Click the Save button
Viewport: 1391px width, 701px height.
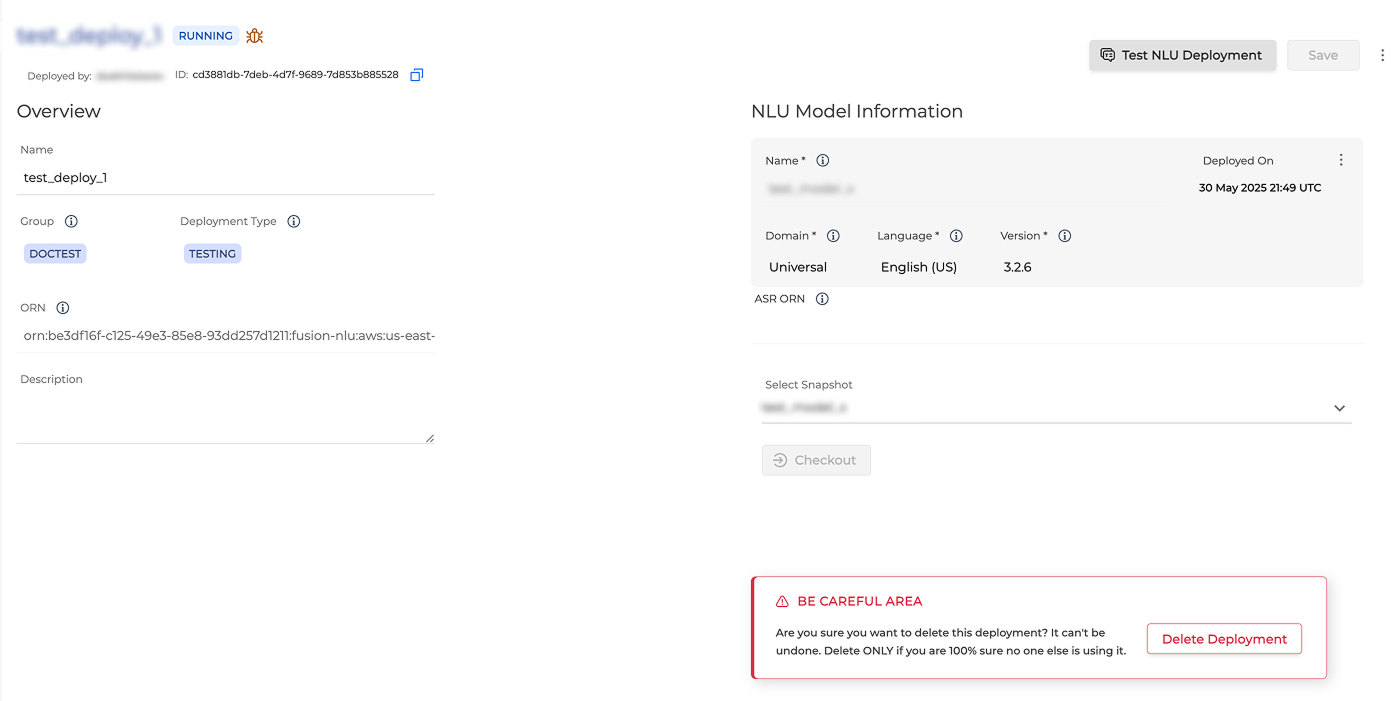(x=1322, y=55)
